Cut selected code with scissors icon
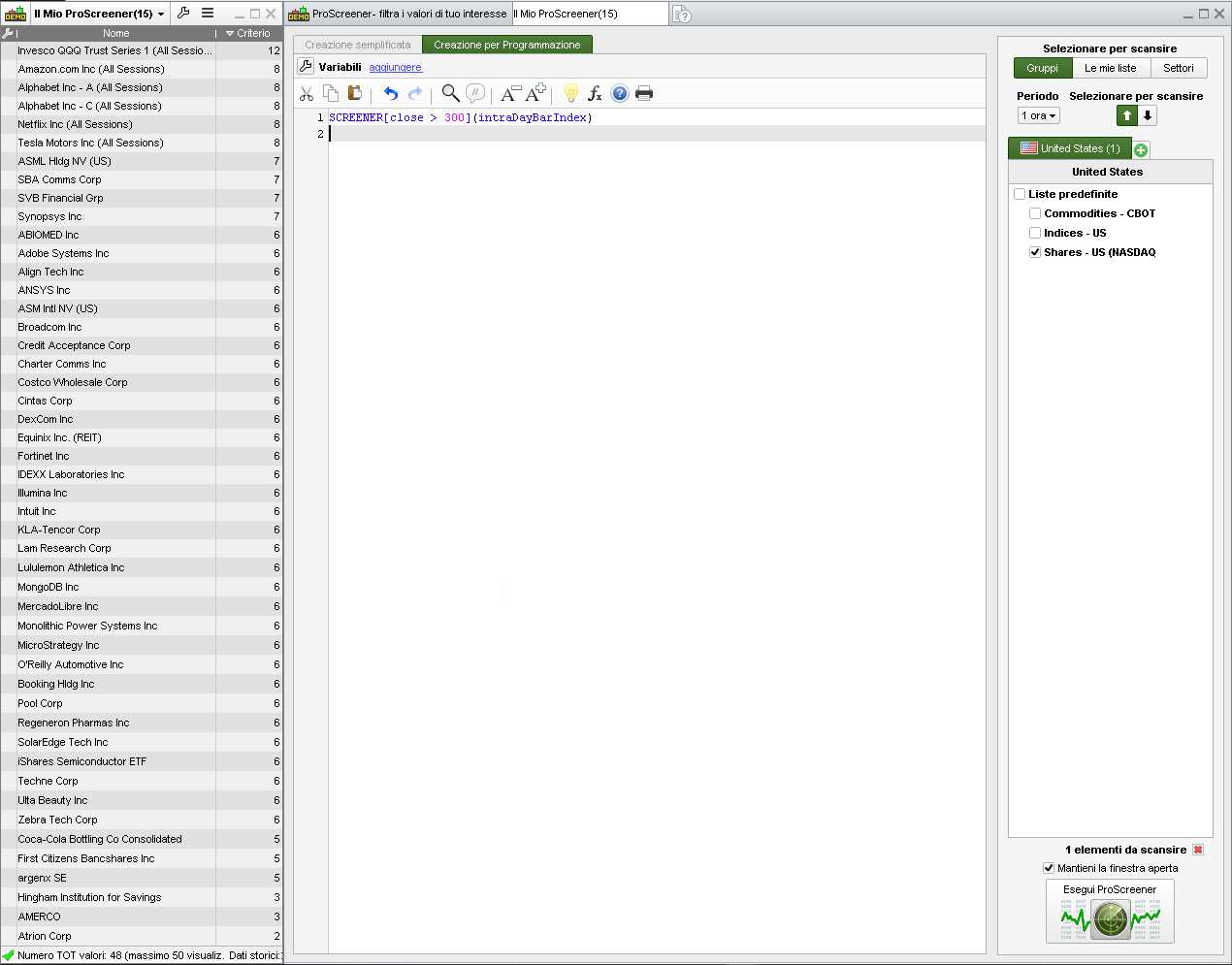Viewport: 1232px width, 965px height. click(307, 93)
